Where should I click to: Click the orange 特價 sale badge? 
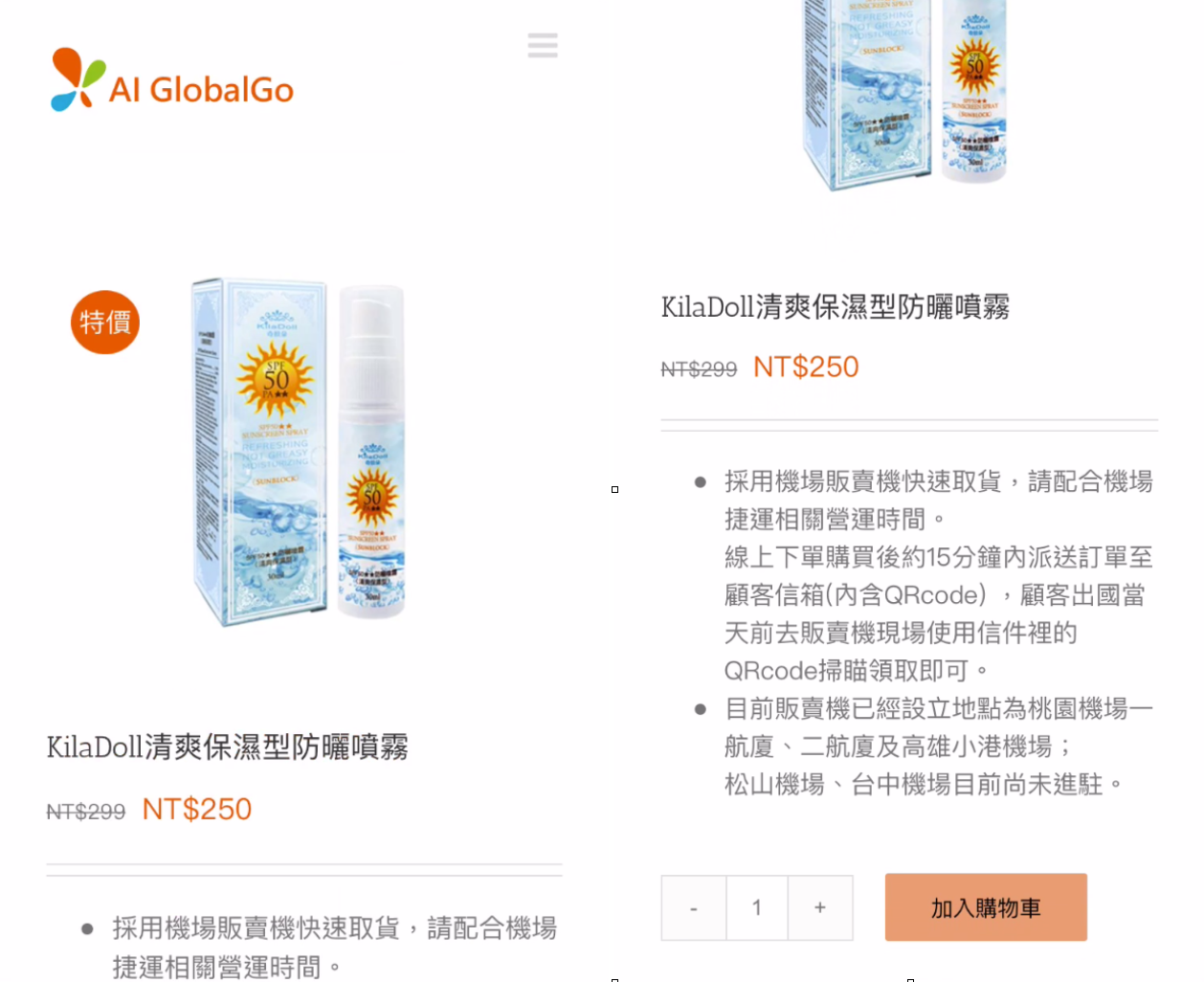(x=105, y=323)
